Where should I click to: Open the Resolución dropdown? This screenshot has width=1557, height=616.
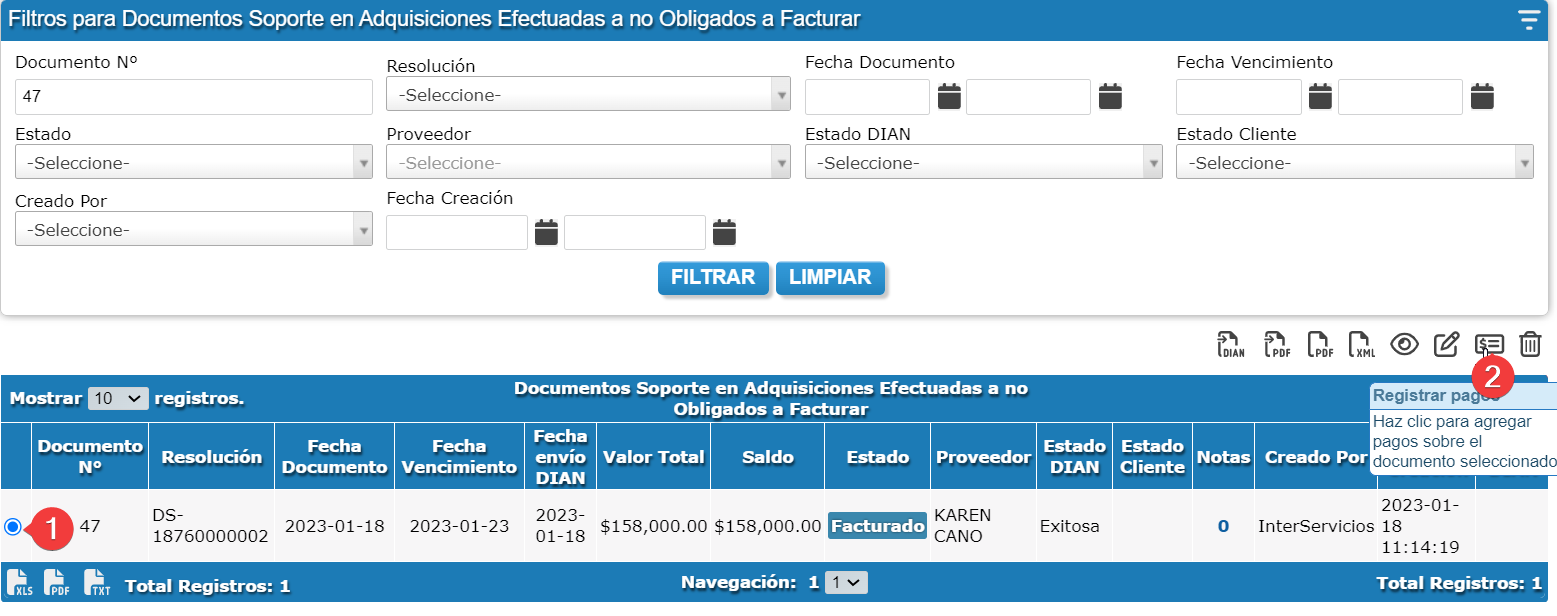tap(588, 96)
